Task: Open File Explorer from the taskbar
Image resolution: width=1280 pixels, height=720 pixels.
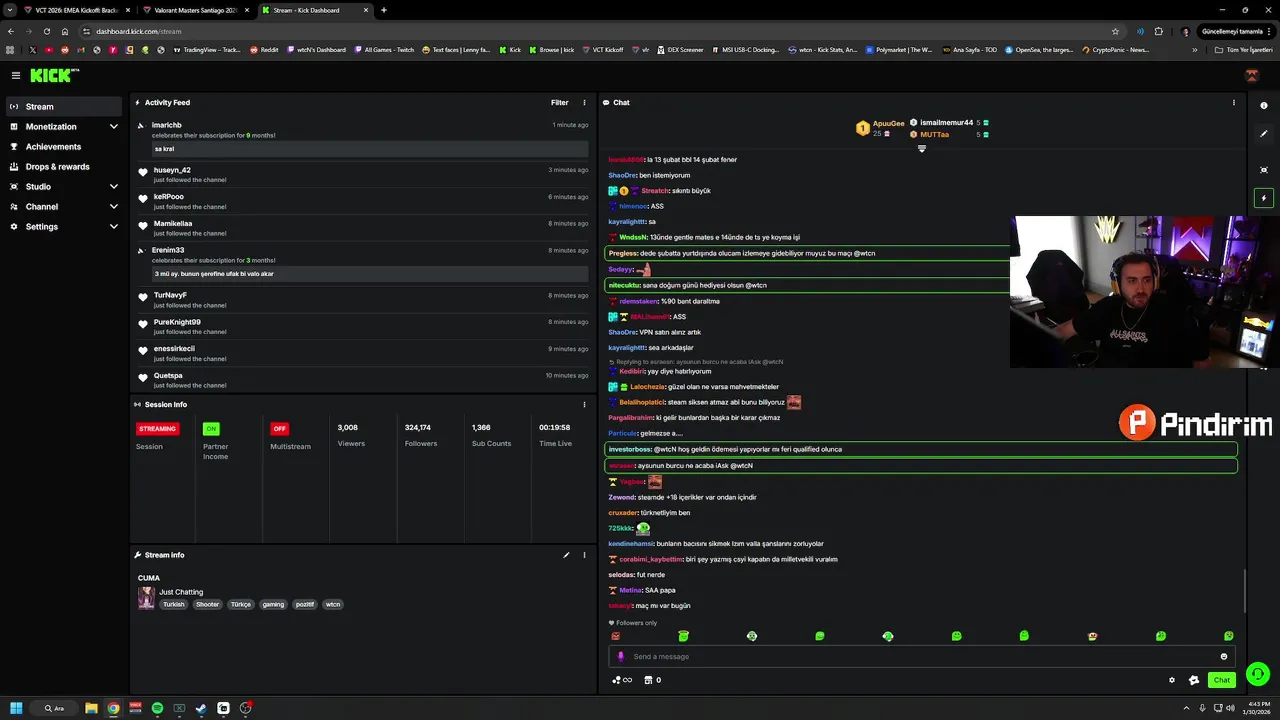Action: click(x=91, y=708)
